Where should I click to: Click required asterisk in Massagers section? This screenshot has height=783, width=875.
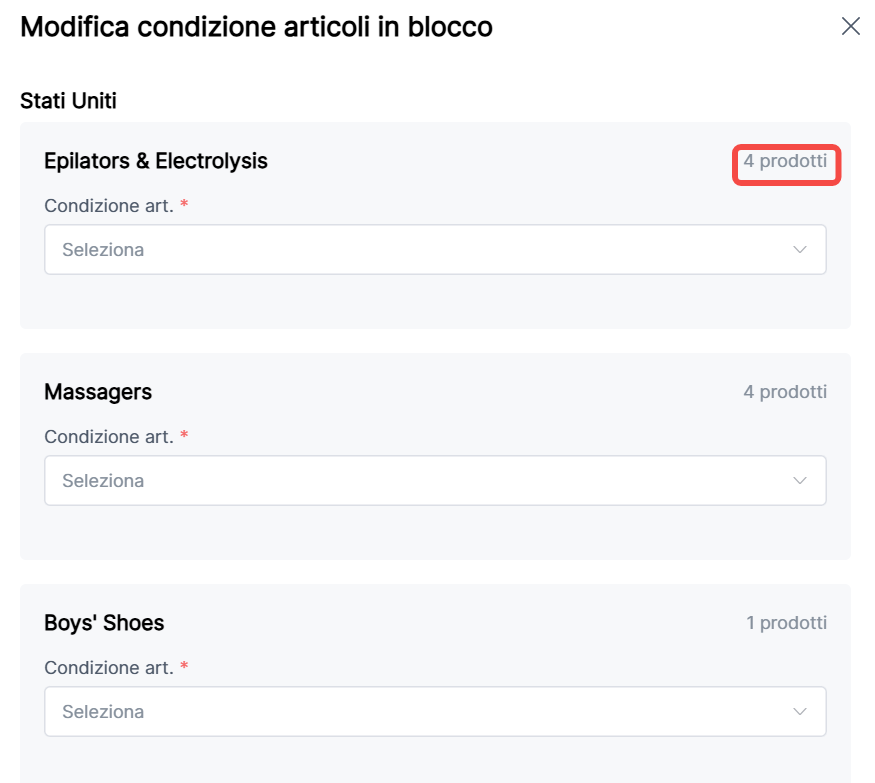pos(184,437)
